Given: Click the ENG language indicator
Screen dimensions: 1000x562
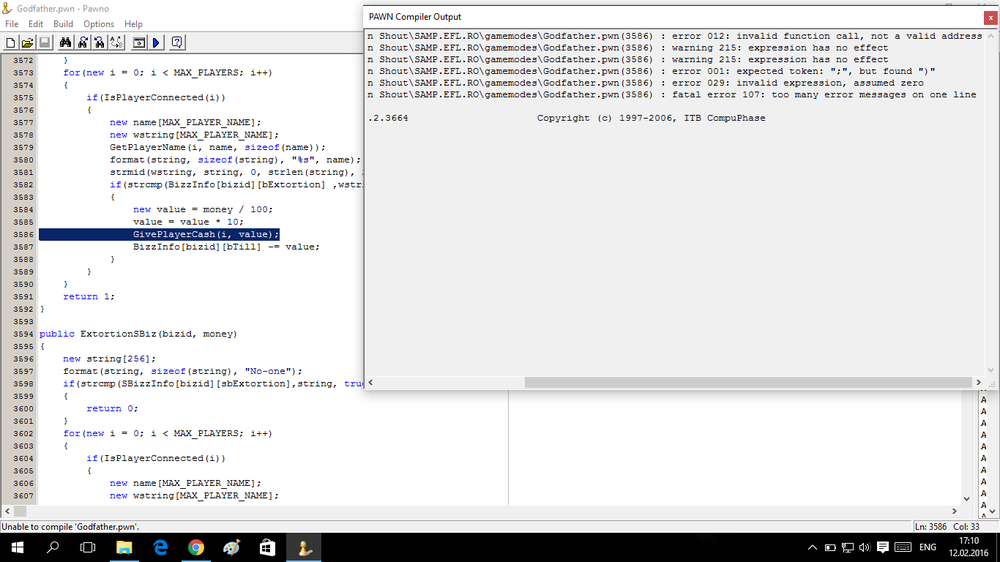Looking at the screenshot, I should [927, 547].
